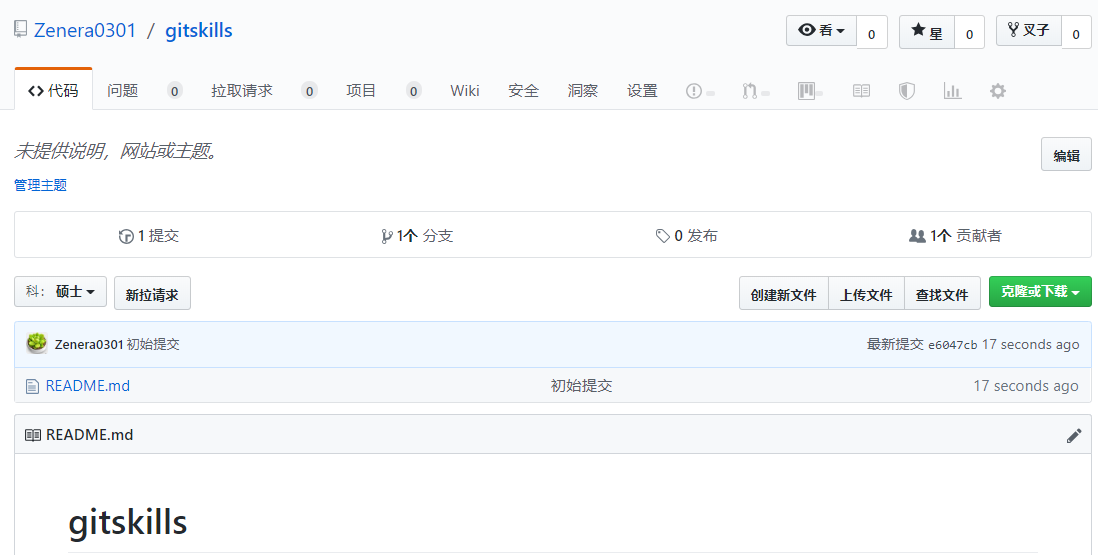Switch to the 拉取请求 tab
1098x555 pixels.
(x=242, y=90)
